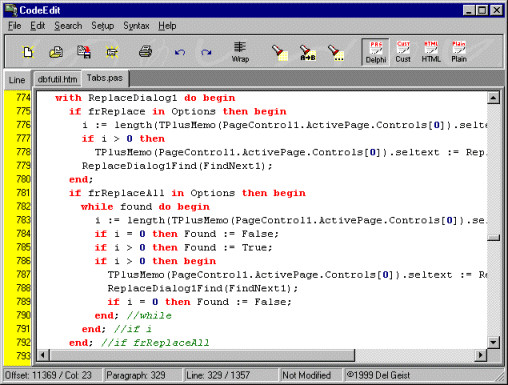Click the vertical scrollbar thumb

pyautogui.click(x=493, y=238)
